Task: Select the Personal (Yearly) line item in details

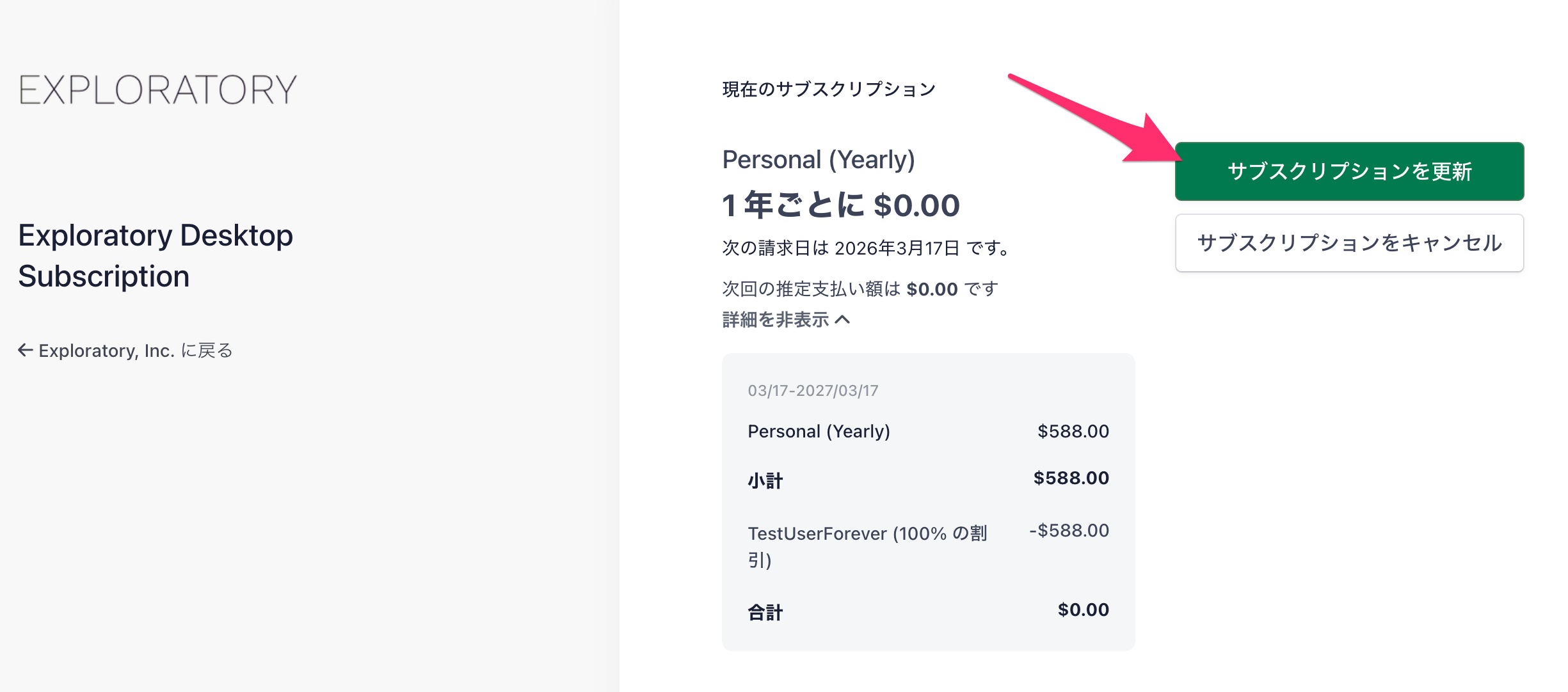Action: [x=819, y=432]
